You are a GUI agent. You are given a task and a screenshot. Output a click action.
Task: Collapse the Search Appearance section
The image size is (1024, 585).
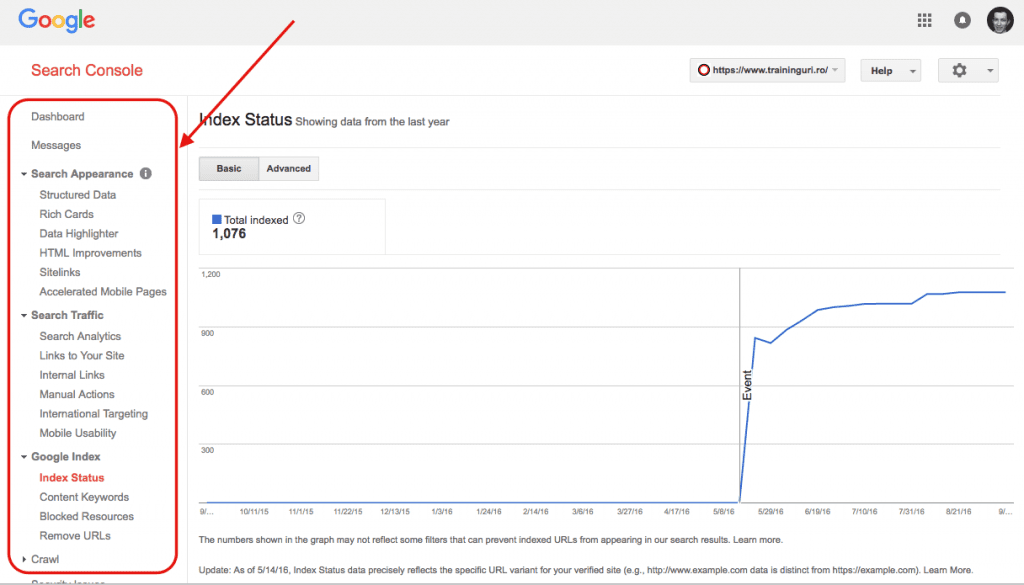coord(23,173)
